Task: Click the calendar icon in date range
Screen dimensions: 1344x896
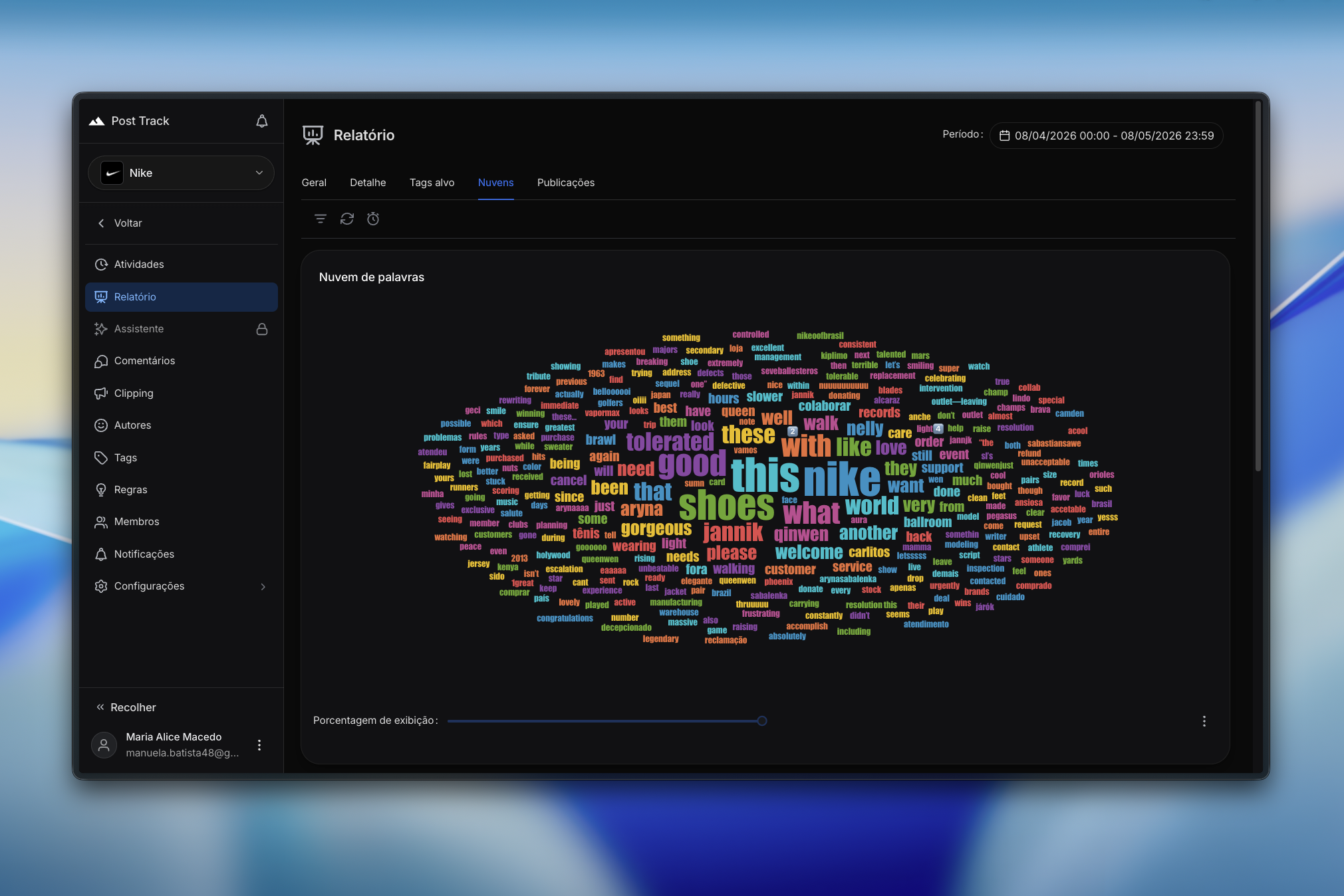Action: coord(1004,136)
